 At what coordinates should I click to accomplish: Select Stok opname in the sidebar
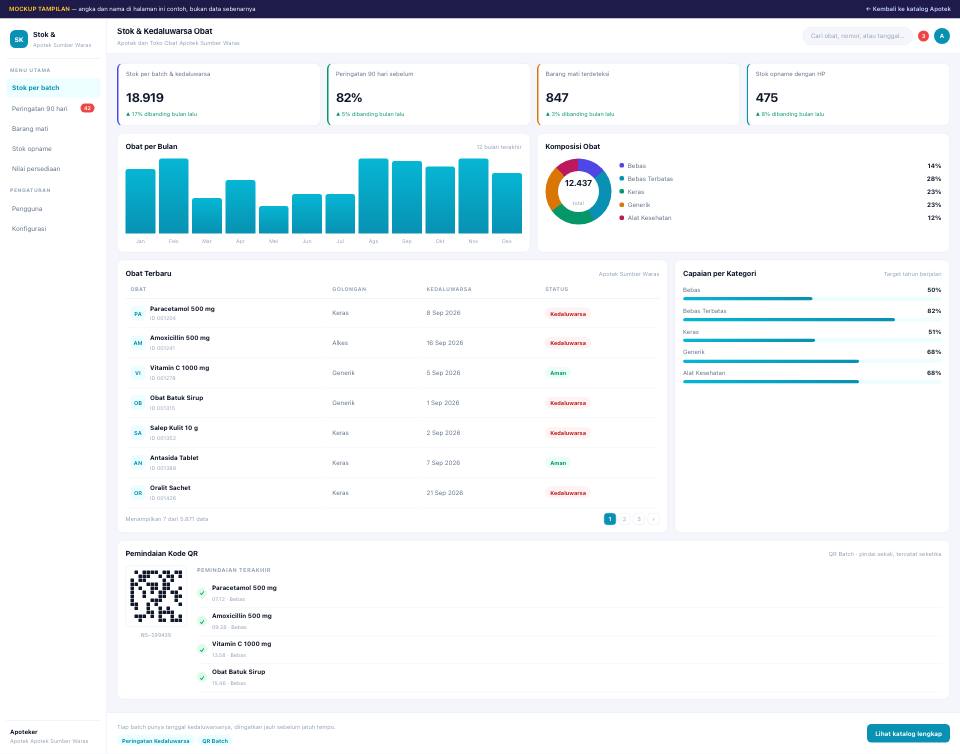coord(53,149)
